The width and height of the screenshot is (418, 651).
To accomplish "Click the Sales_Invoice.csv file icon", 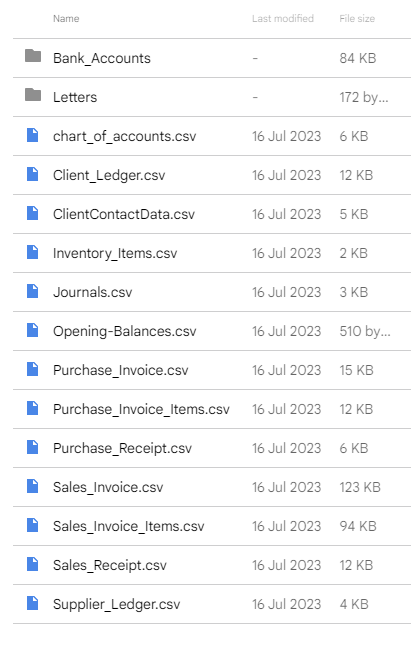I will pos(32,486).
